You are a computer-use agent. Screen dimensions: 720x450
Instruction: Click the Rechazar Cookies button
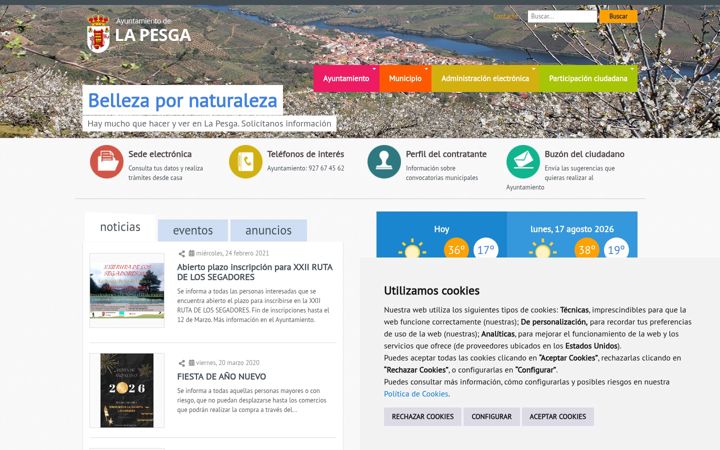pyautogui.click(x=422, y=416)
